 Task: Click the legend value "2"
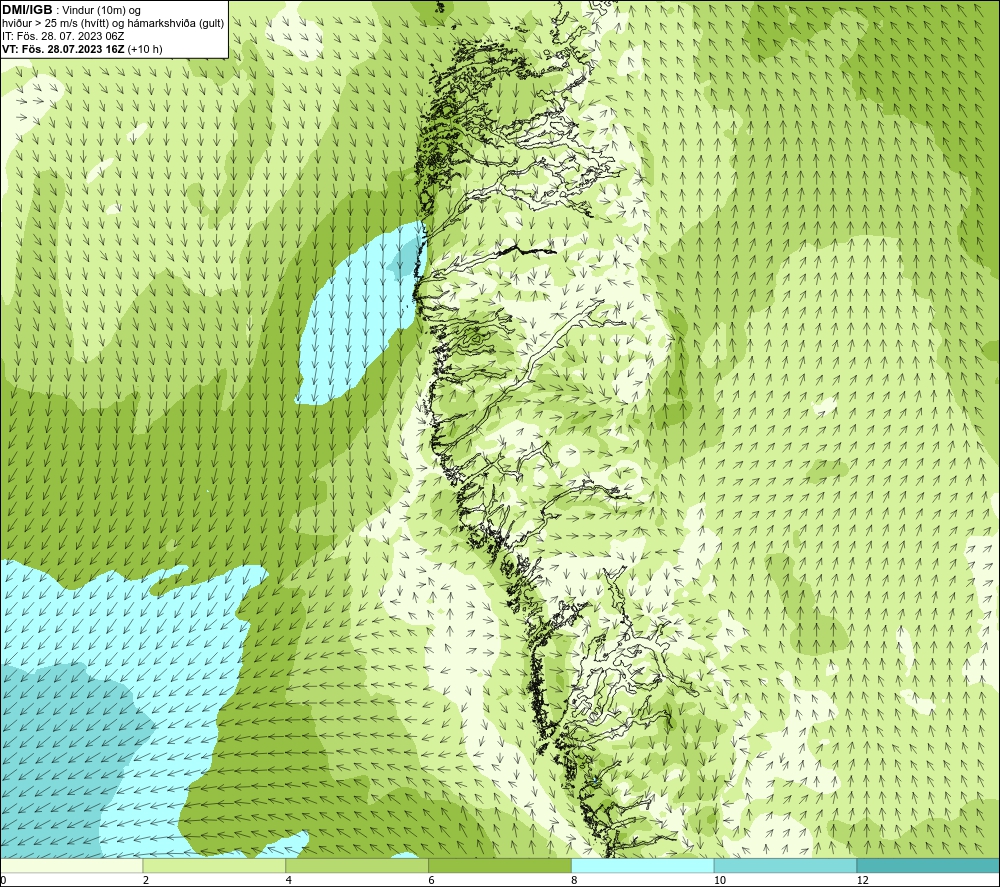tap(146, 881)
